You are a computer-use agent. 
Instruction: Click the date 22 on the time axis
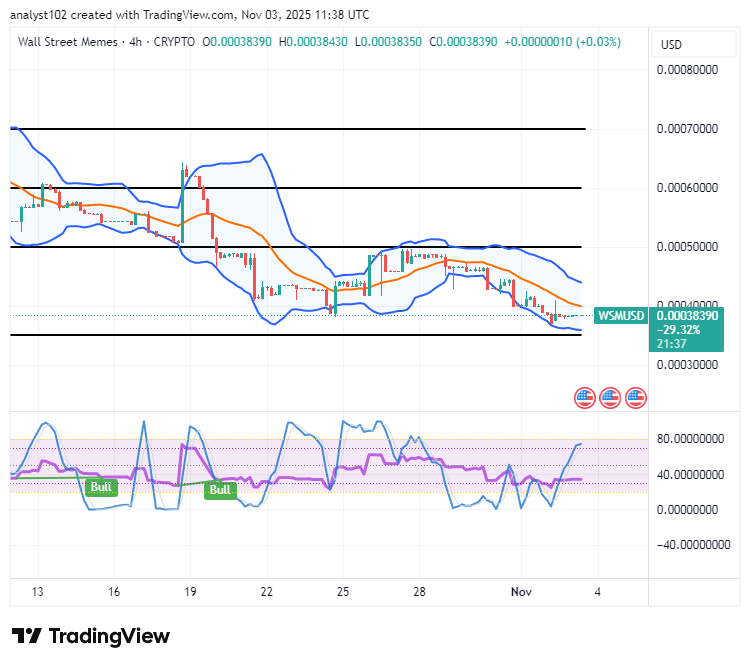pyautogui.click(x=266, y=592)
